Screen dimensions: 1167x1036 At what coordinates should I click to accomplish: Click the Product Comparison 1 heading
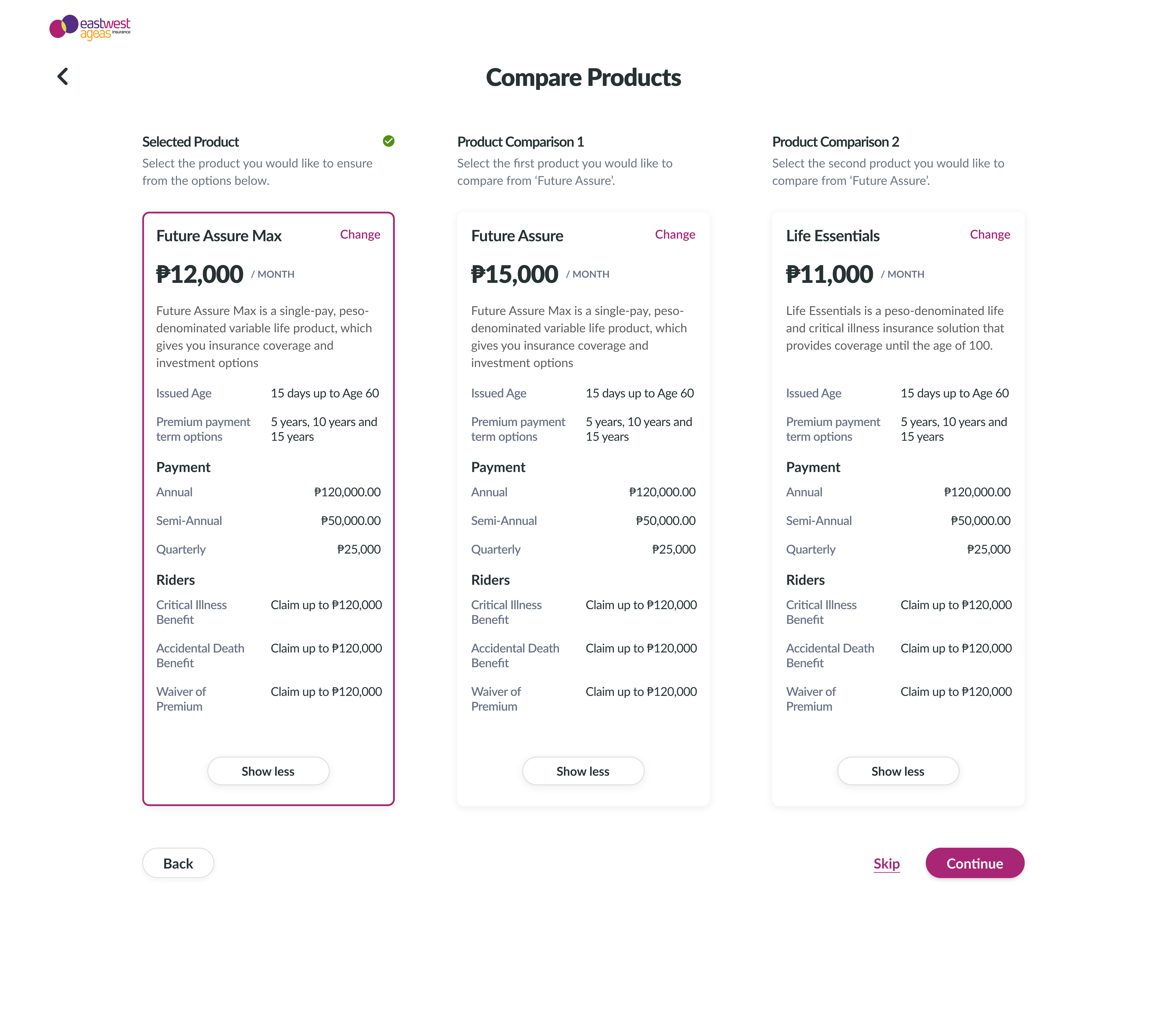(x=520, y=142)
